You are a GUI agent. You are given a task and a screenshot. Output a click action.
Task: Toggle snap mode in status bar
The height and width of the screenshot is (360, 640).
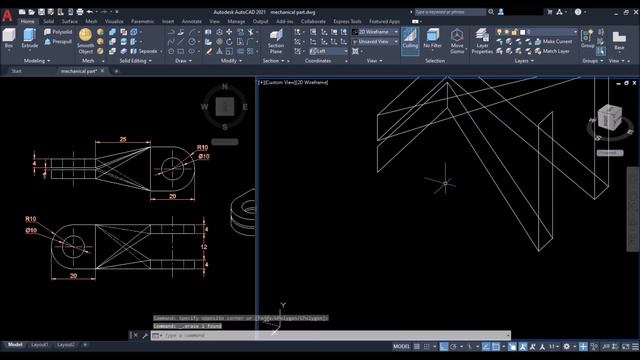point(427,347)
